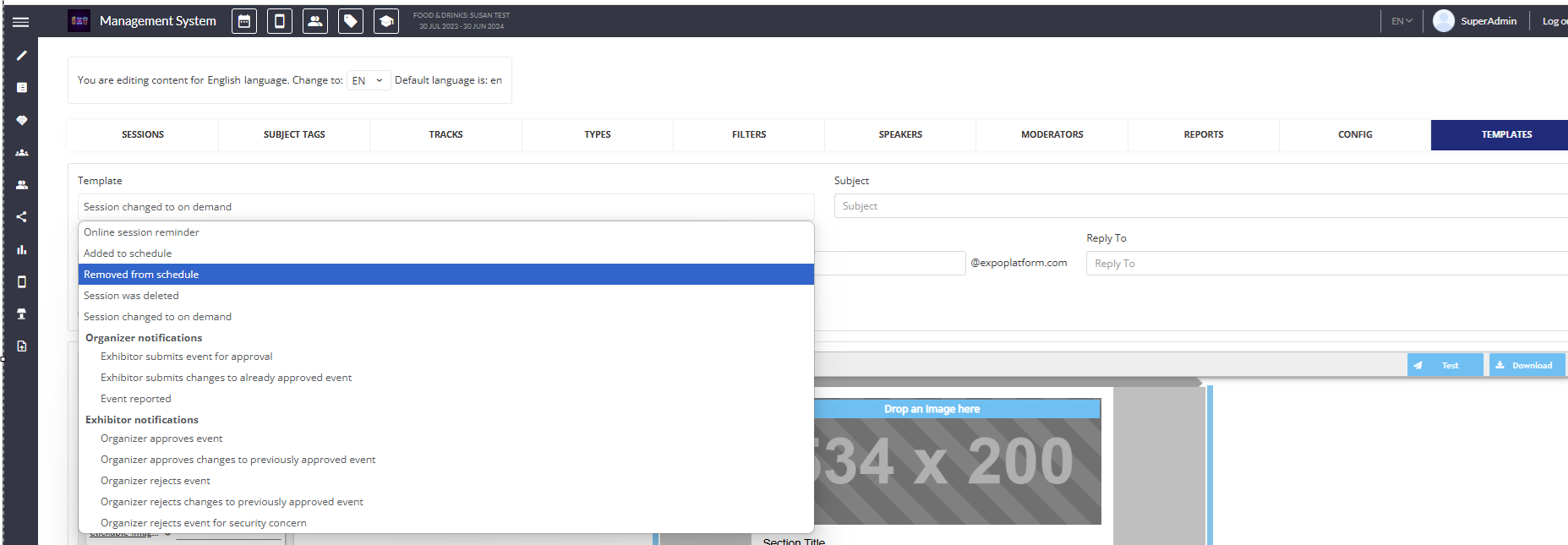Click the file upload icon in sidebar
1568x545 pixels.
click(x=22, y=346)
